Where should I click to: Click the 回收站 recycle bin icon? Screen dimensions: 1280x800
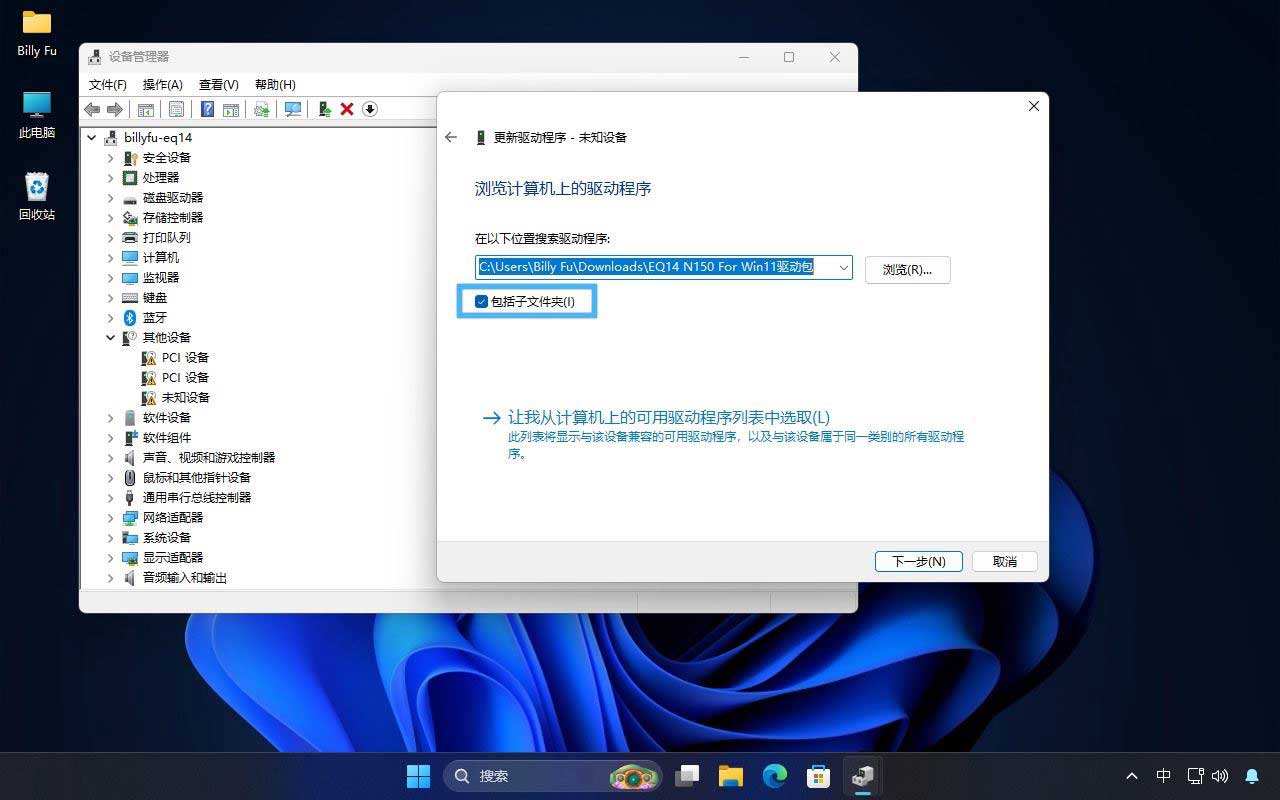37,186
